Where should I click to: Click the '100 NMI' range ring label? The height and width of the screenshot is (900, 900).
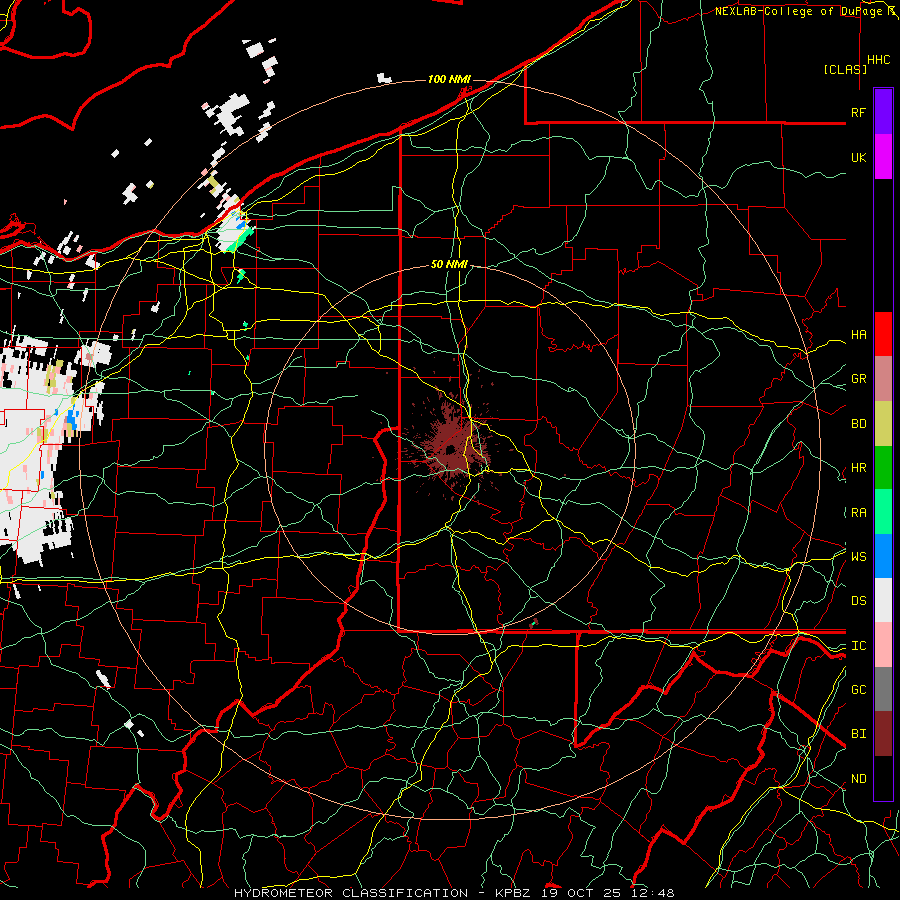(449, 79)
